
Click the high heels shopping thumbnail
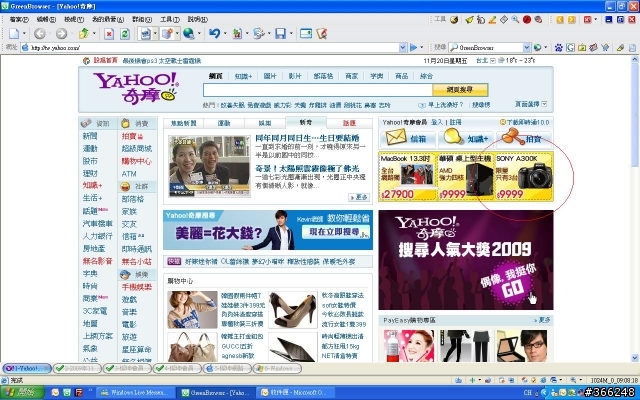(x=293, y=309)
